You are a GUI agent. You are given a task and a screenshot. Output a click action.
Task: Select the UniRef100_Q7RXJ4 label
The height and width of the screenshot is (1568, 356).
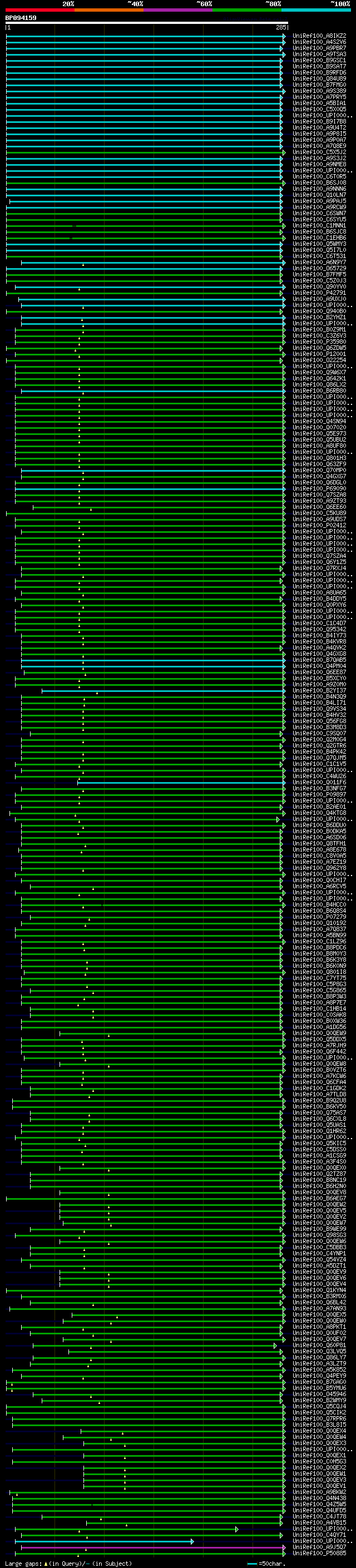click(x=319, y=568)
